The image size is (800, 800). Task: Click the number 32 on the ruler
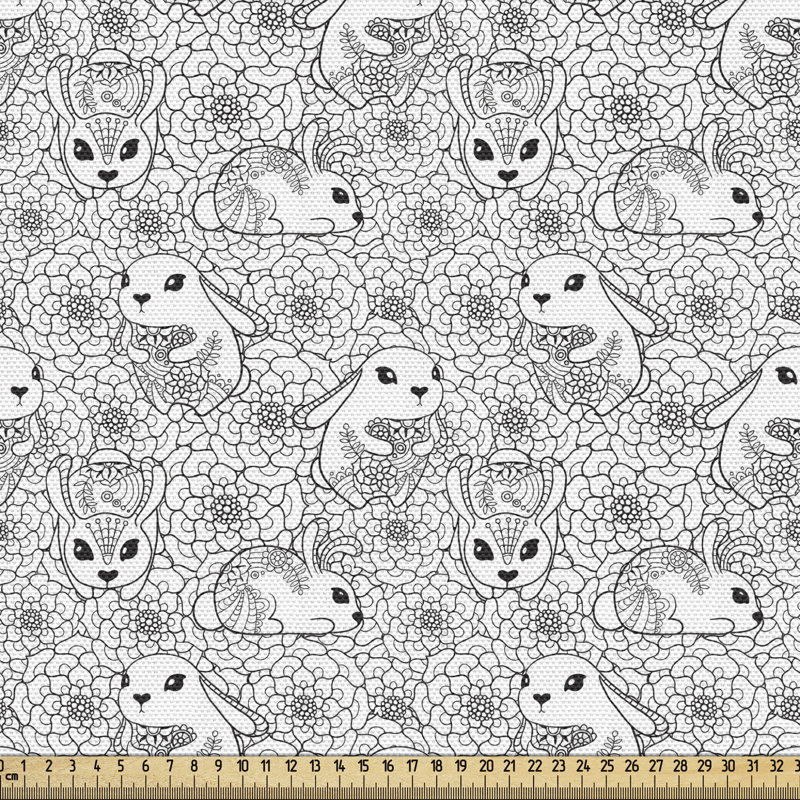coord(778,766)
